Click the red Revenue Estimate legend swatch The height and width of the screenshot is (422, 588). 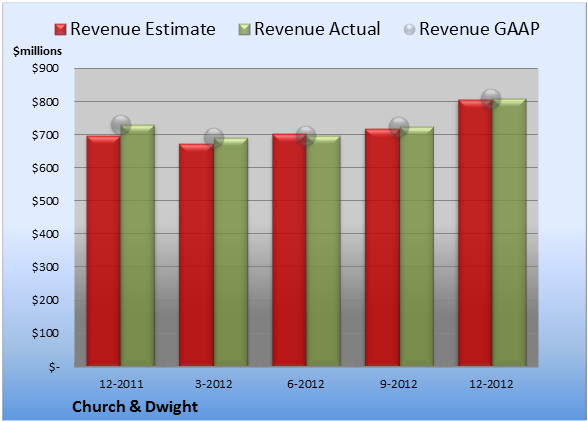pos(60,30)
